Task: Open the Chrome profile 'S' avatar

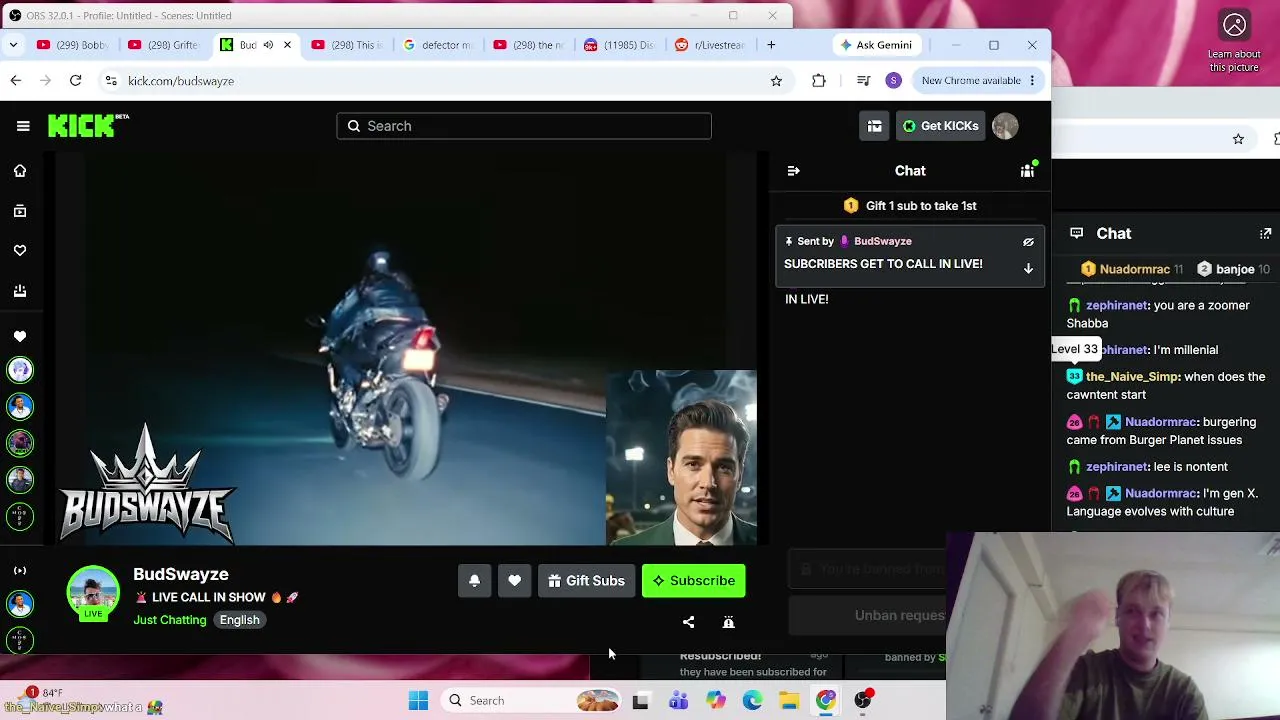Action: coord(893,81)
